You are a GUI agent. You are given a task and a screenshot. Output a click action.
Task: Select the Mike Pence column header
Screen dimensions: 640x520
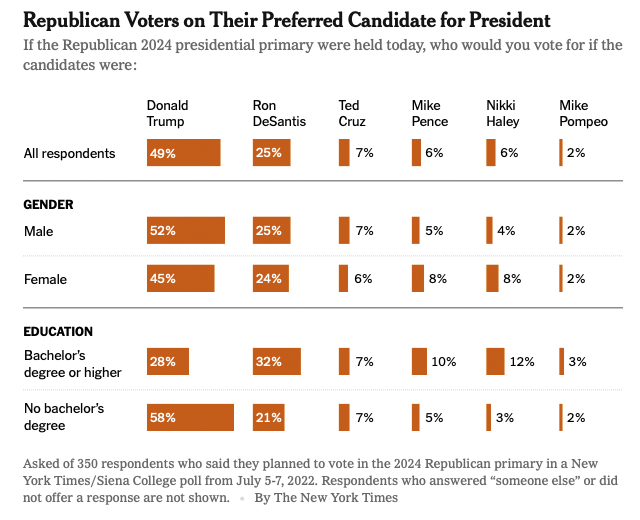pos(430,113)
